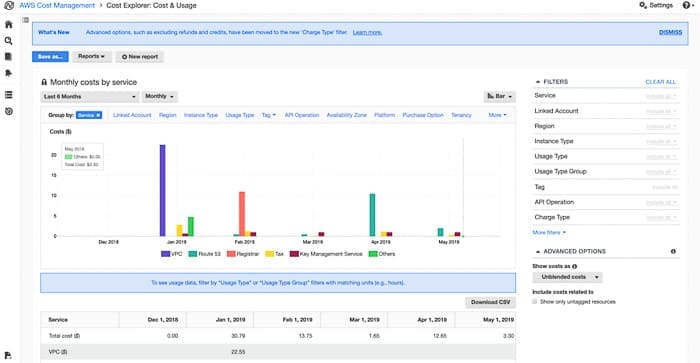Click the New report button

140,57
